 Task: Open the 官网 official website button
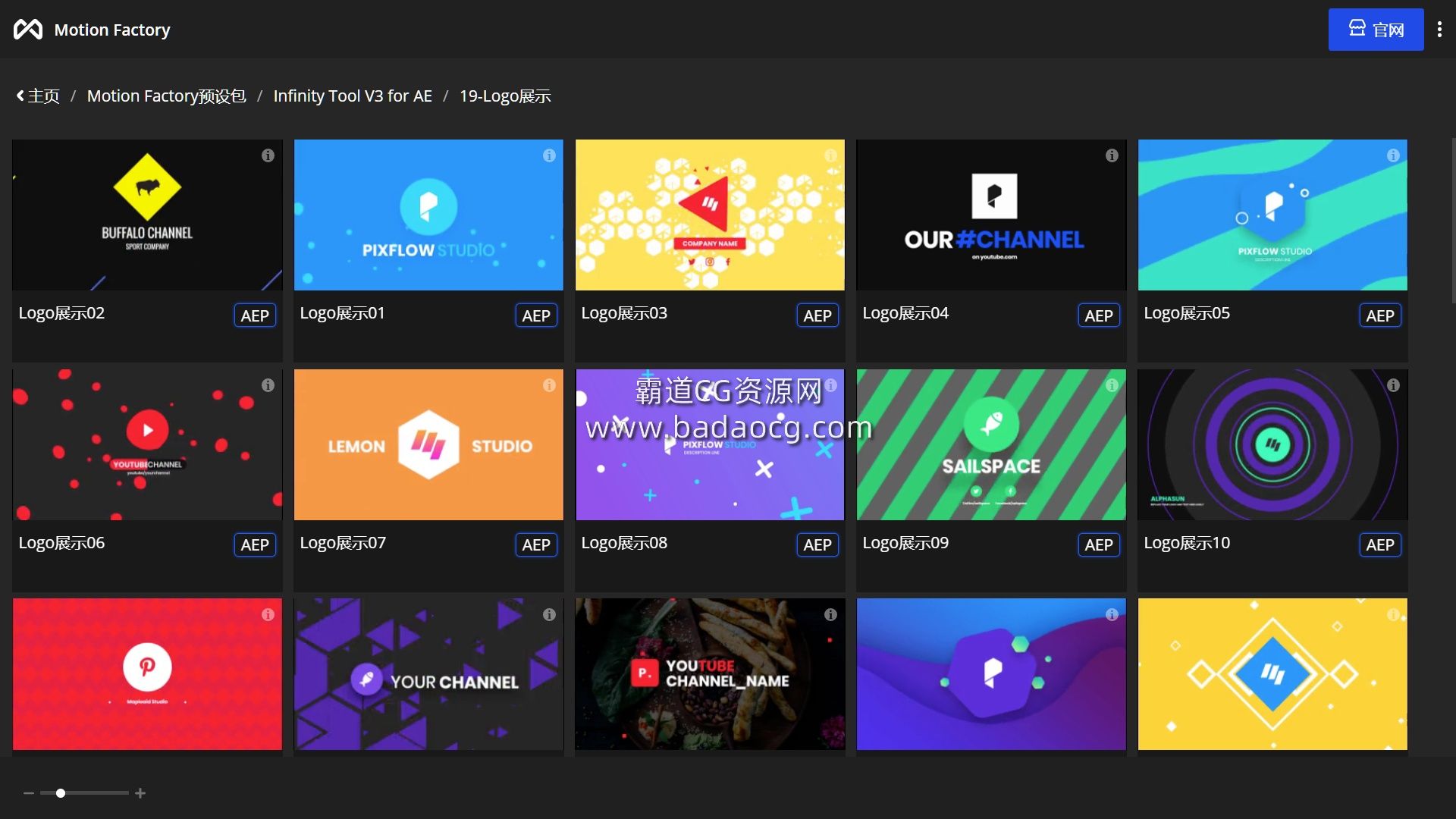[1376, 30]
